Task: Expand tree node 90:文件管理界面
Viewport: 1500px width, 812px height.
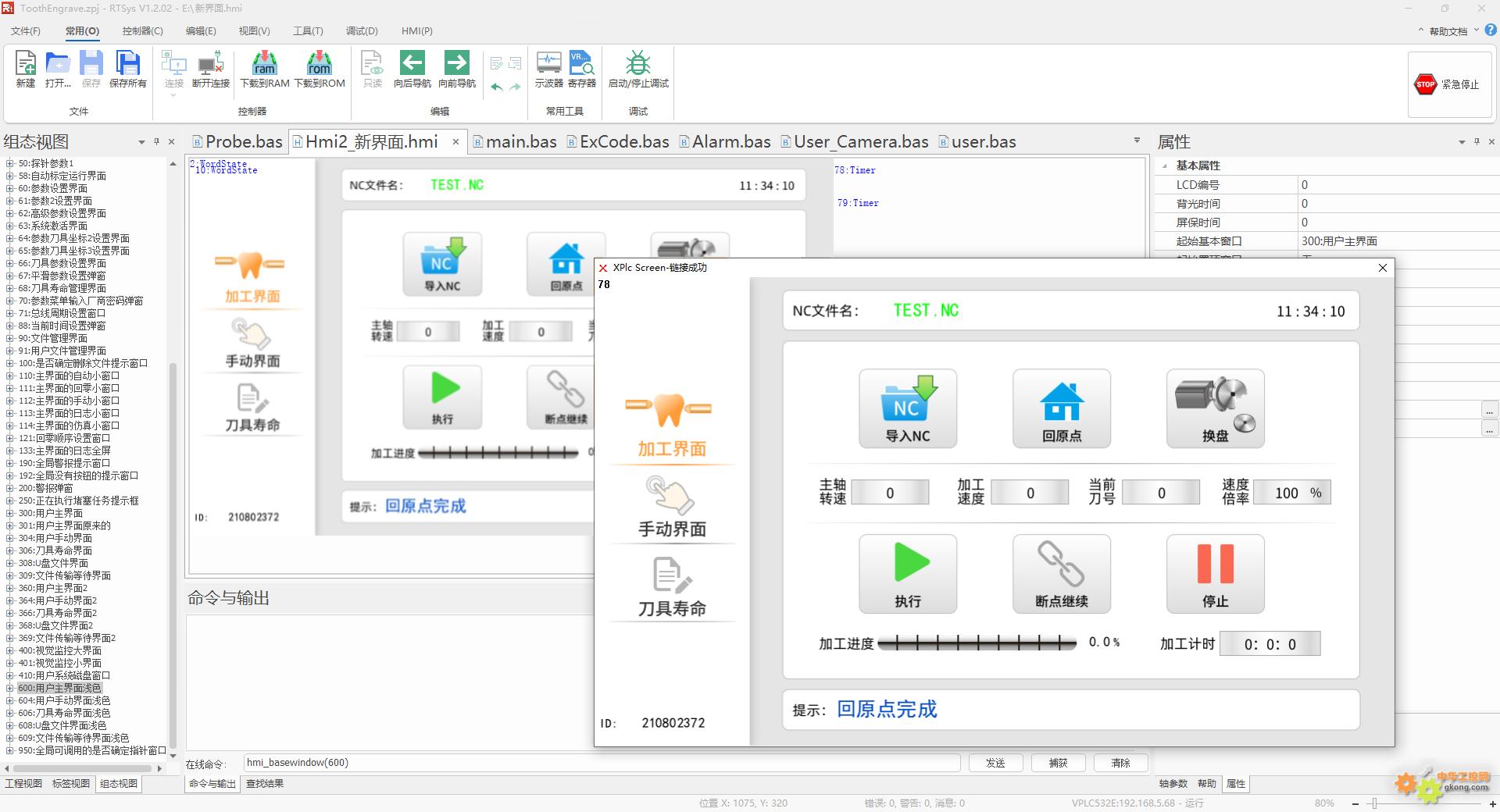Action: (10, 338)
